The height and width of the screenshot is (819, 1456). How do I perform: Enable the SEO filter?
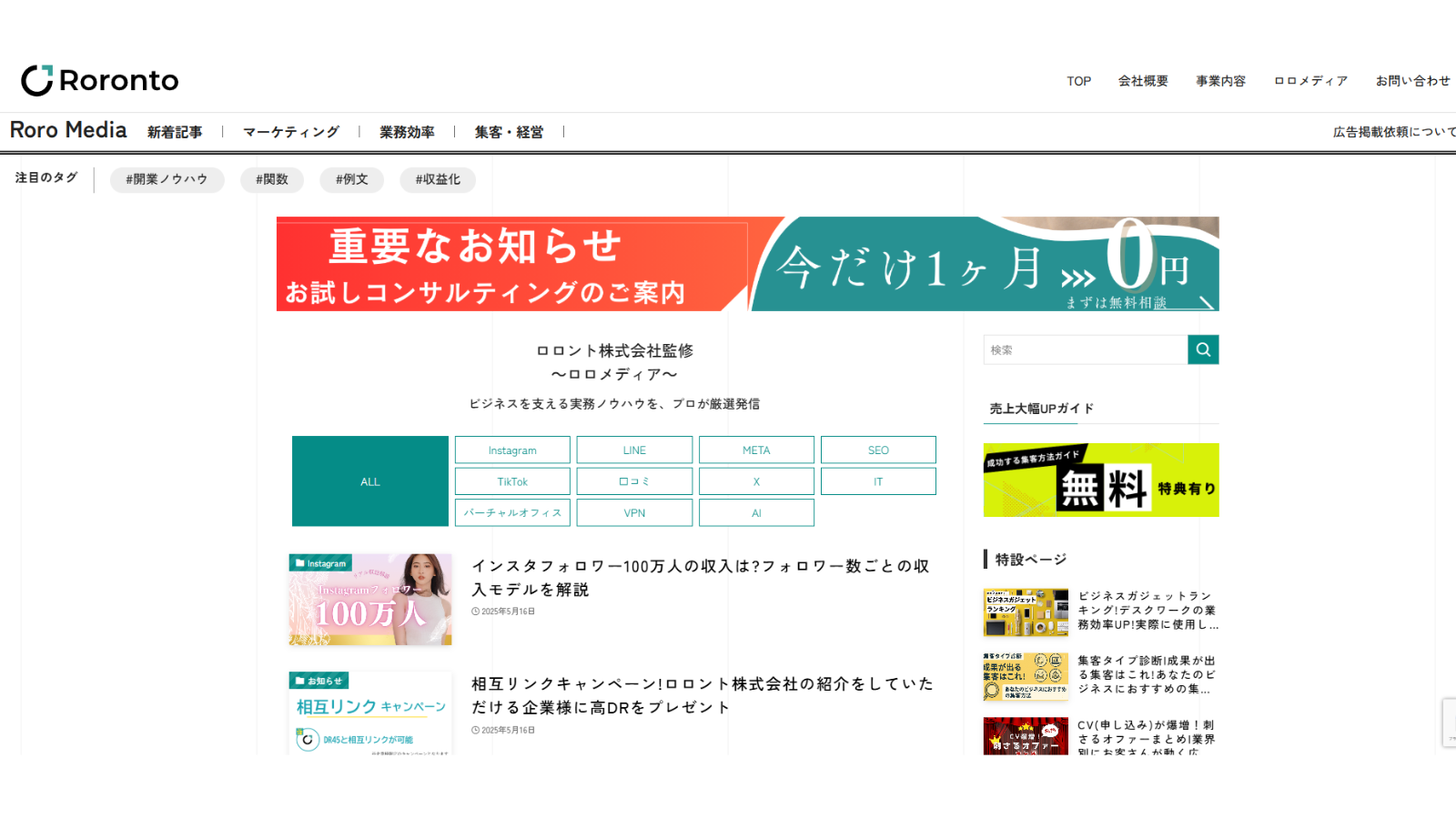pos(878,449)
